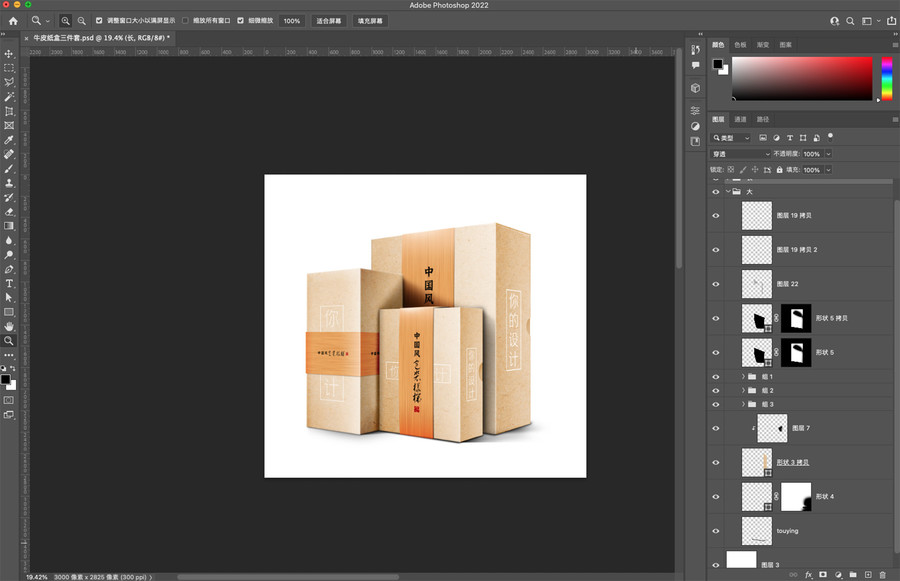Screen dimensions: 900x581
Task: Select the Move tool
Action: 9,54
